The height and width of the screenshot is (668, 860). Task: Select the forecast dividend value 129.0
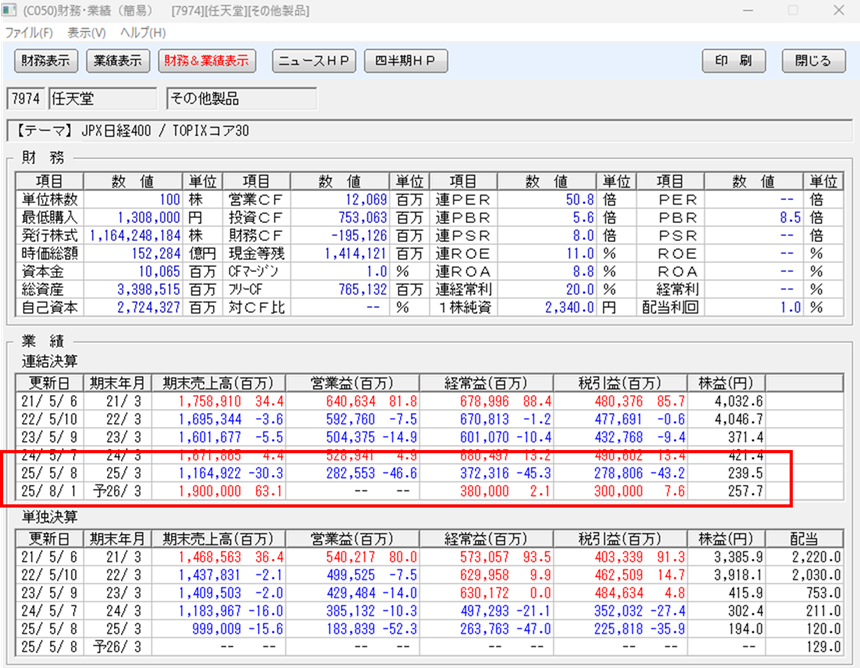point(824,647)
